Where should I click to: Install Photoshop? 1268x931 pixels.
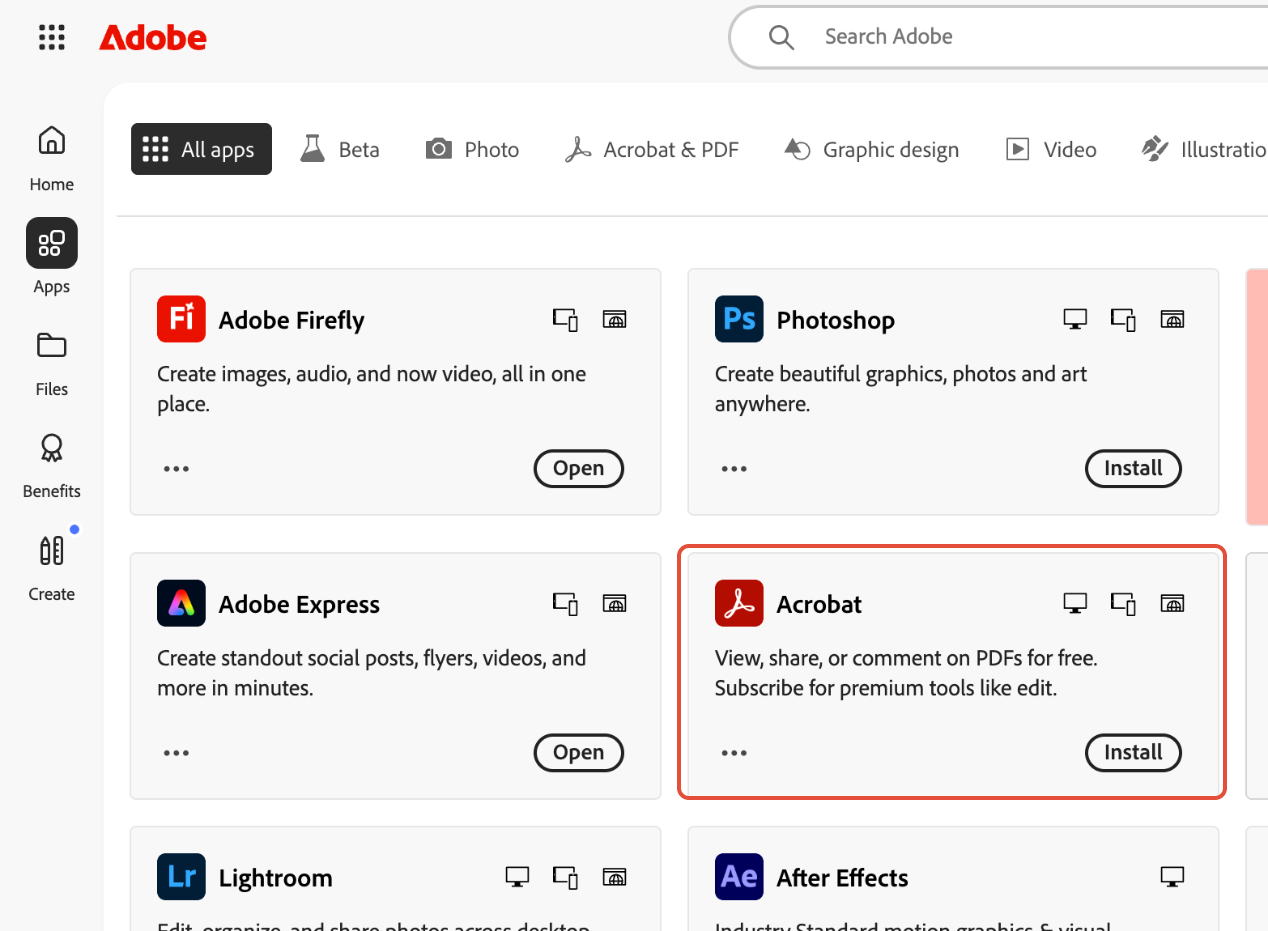pyautogui.click(x=1133, y=468)
